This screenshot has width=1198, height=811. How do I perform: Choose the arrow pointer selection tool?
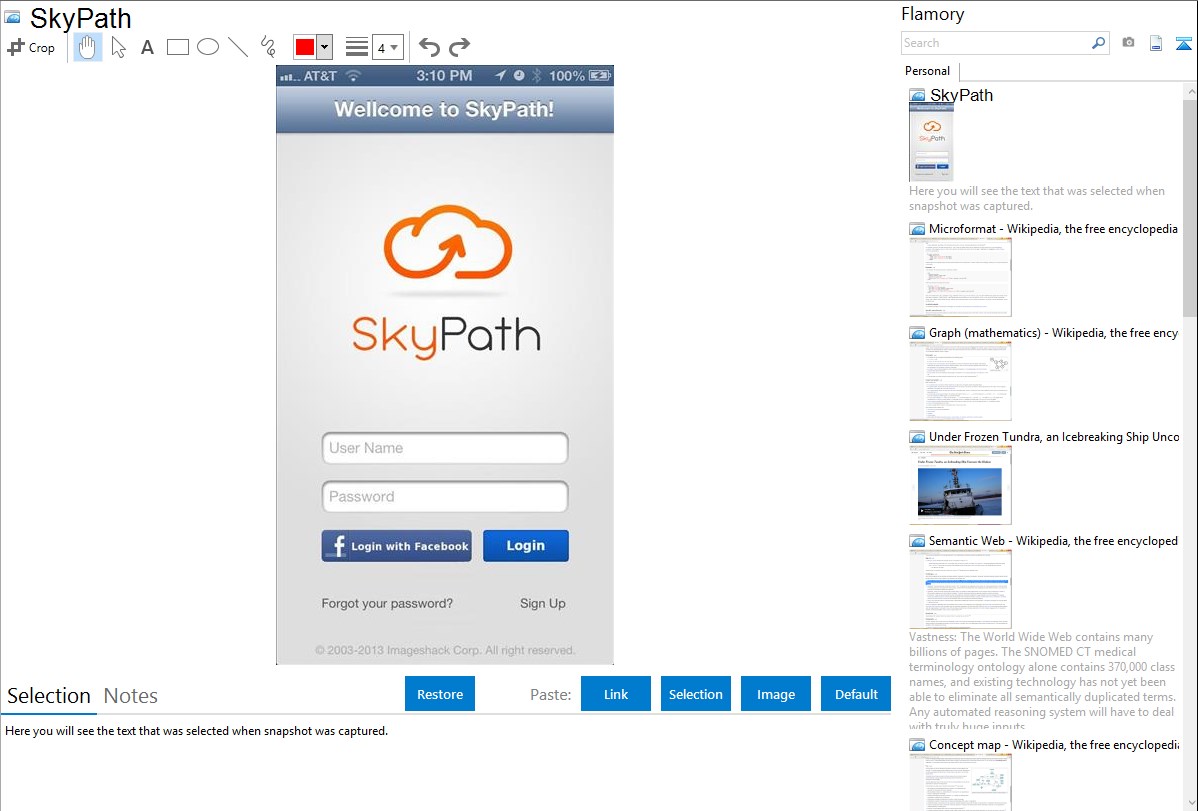(118, 47)
